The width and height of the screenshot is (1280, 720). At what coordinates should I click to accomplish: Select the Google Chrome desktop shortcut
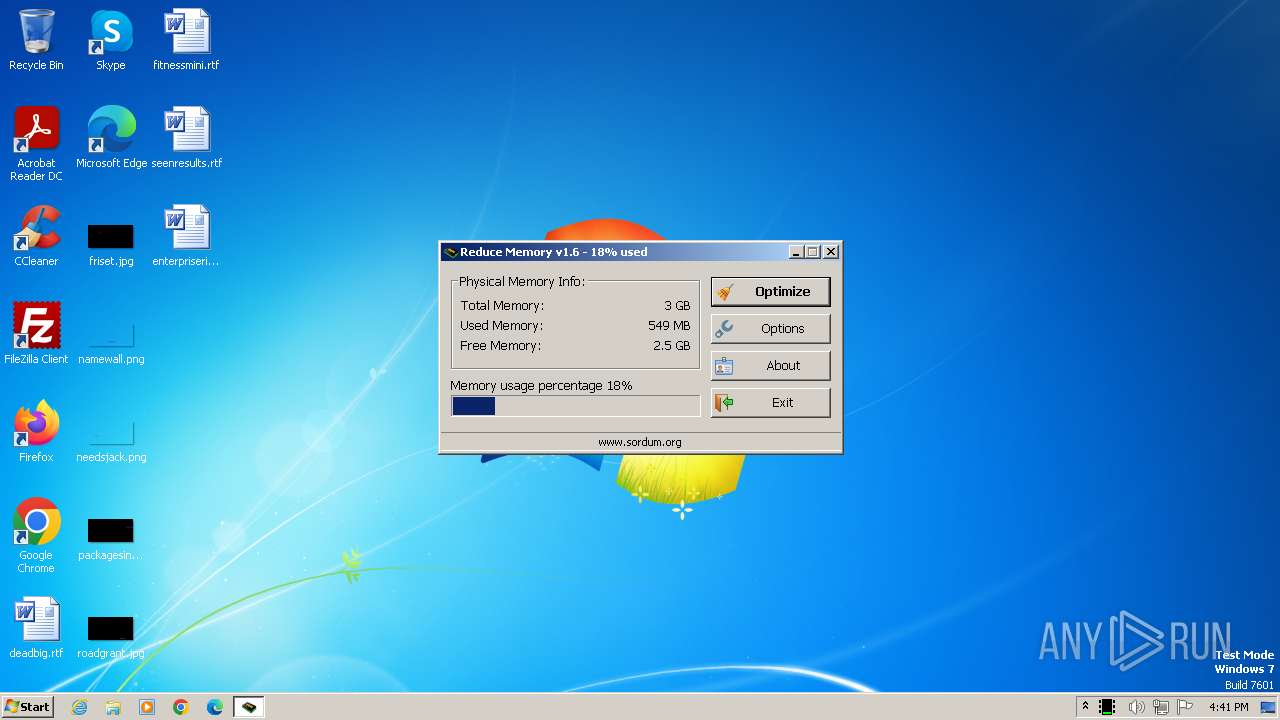tap(36, 536)
